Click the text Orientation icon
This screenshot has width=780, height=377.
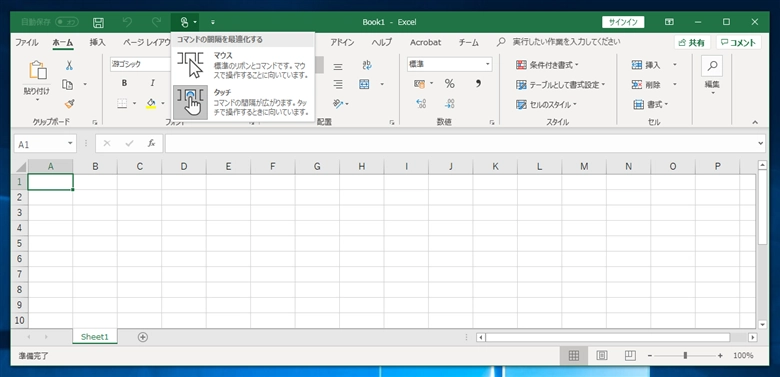click(x=339, y=103)
